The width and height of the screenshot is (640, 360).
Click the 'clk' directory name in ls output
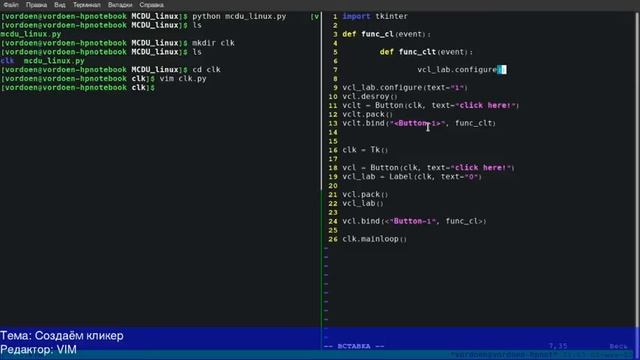[x=7, y=61]
